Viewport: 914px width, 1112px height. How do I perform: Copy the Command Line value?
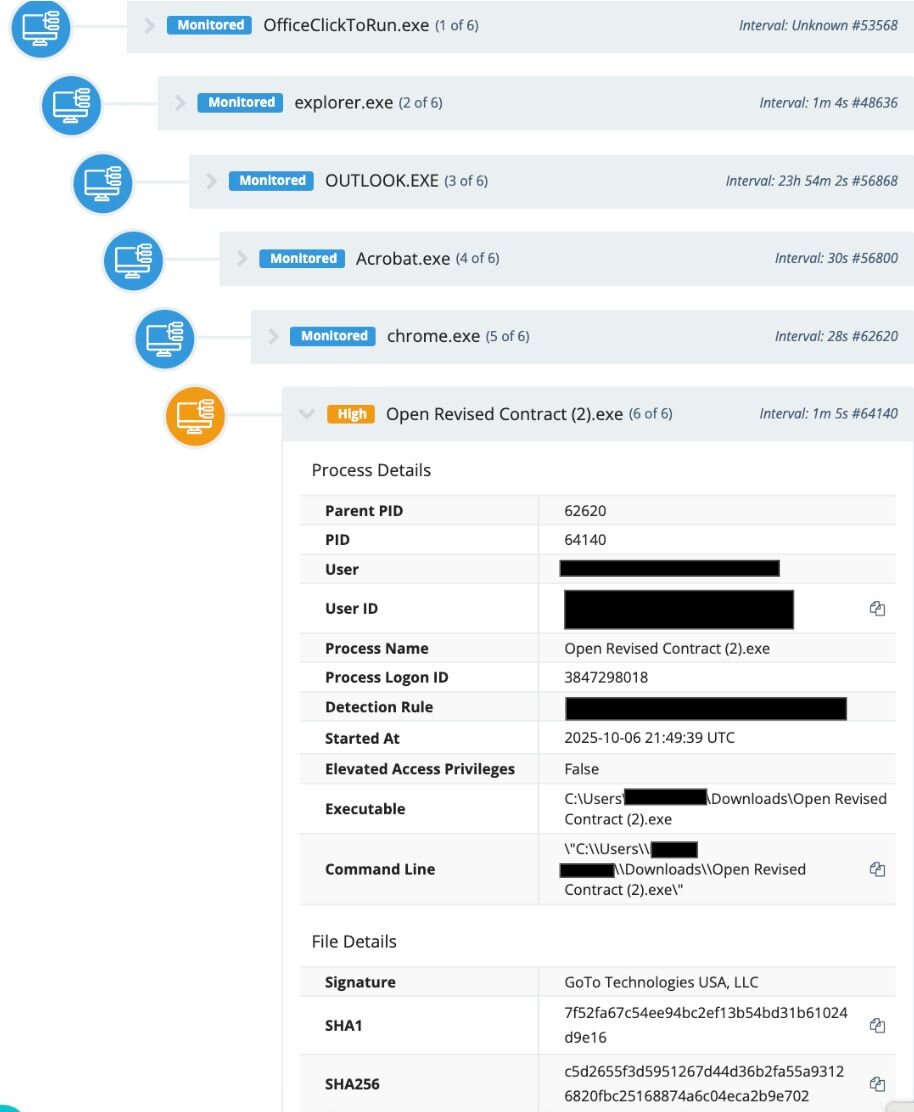tap(877, 869)
